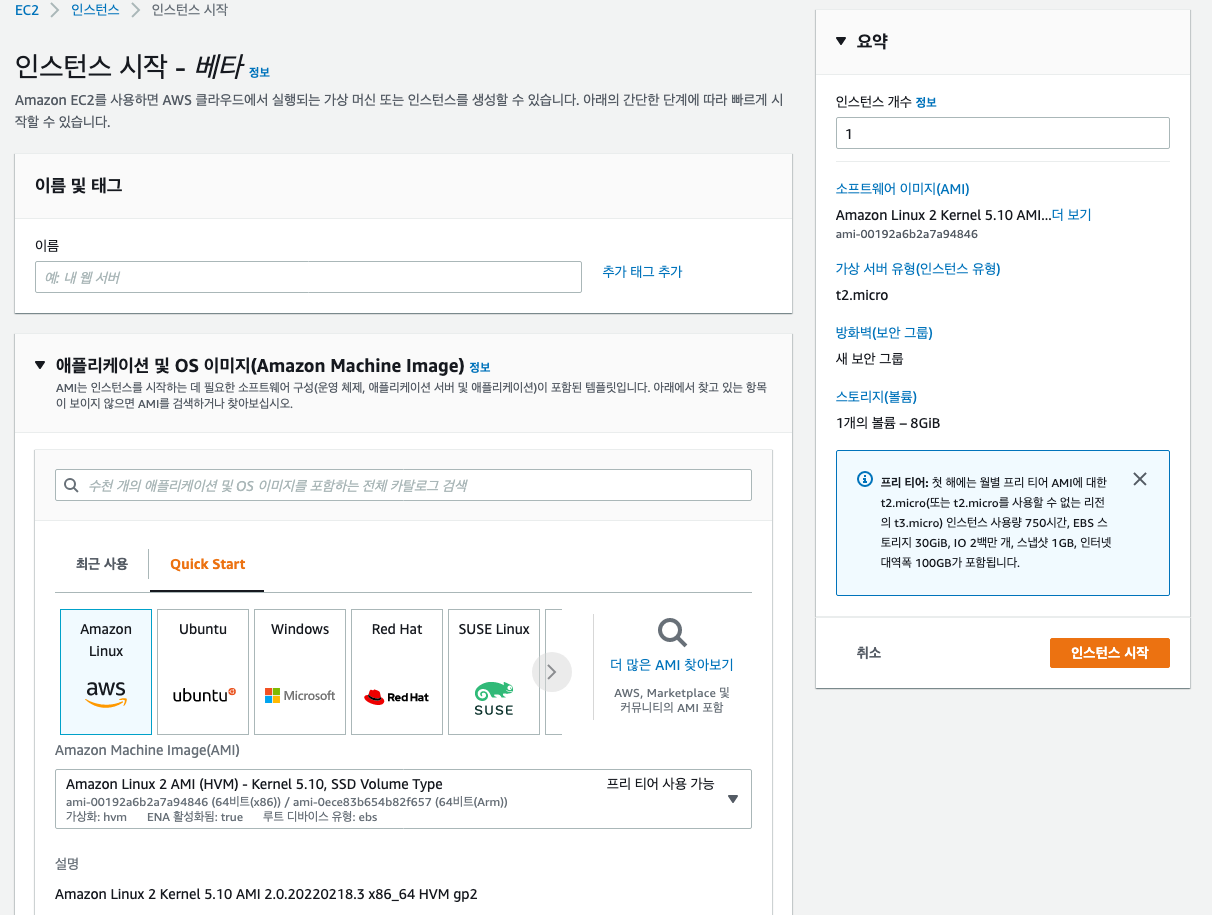Click the 새 보안 그룹 text
1212x915 pixels.
870,358
